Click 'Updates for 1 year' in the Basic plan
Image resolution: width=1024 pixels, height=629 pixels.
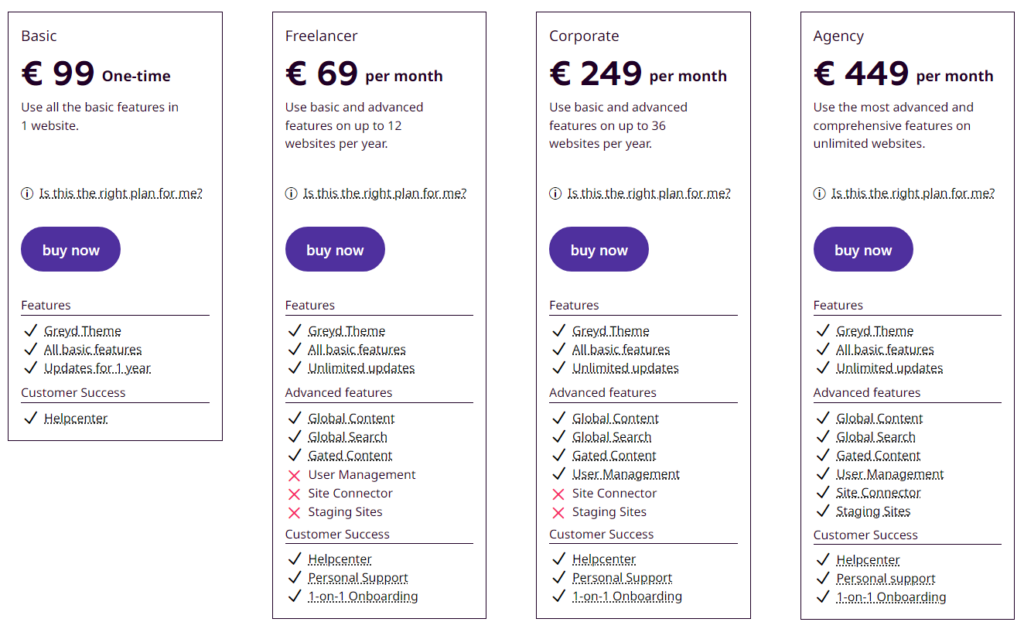tap(97, 367)
